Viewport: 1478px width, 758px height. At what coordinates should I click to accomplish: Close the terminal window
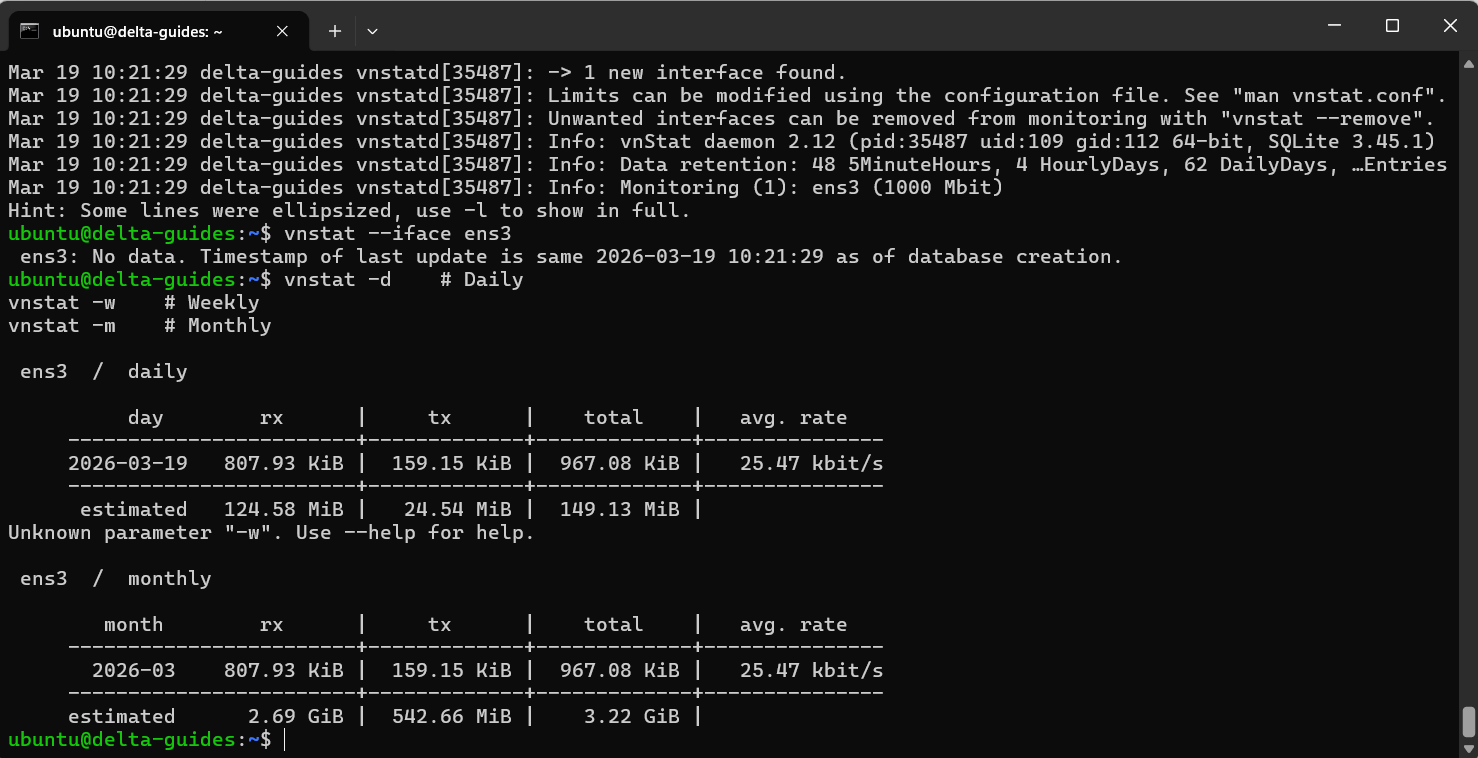click(1450, 26)
